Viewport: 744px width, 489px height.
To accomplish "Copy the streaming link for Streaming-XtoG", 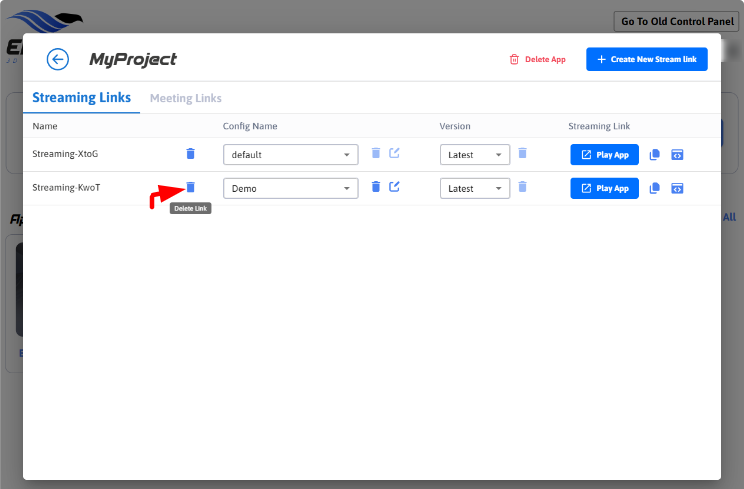I will click(x=655, y=155).
